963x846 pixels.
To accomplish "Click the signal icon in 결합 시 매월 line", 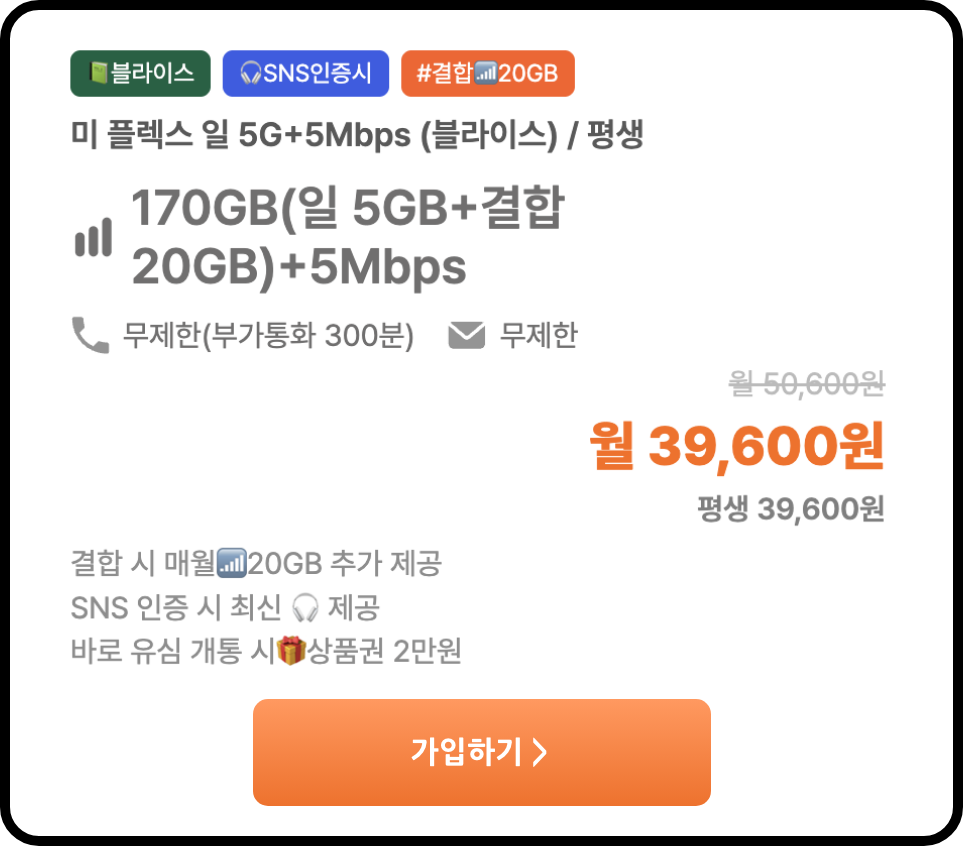I will [x=232, y=563].
